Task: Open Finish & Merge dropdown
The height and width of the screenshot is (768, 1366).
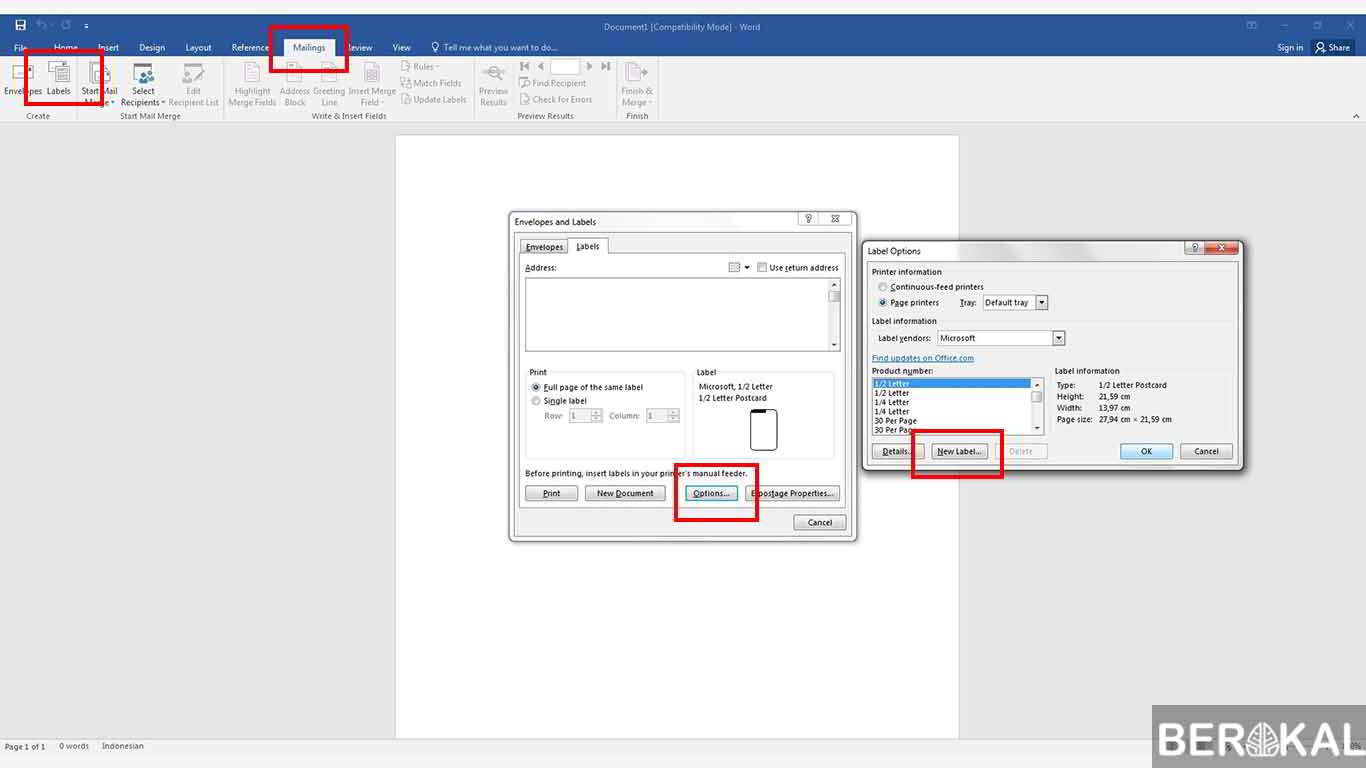Action: pyautogui.click(x=637, y=84)
